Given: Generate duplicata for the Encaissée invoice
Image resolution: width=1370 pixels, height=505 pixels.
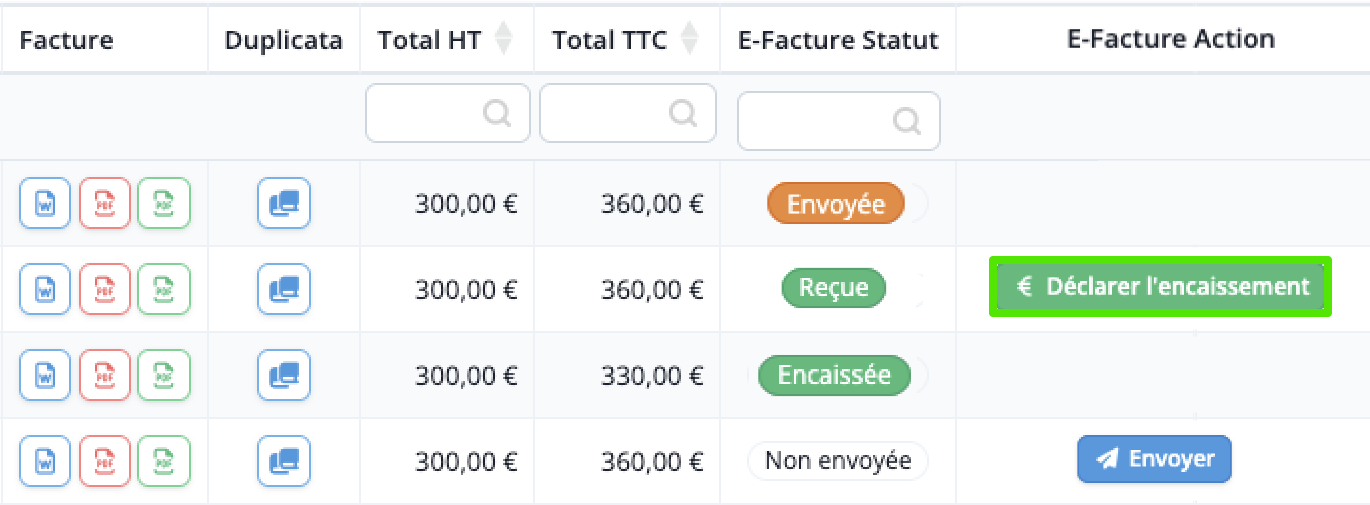Looking at the screenshot, I should pos(284,376).
